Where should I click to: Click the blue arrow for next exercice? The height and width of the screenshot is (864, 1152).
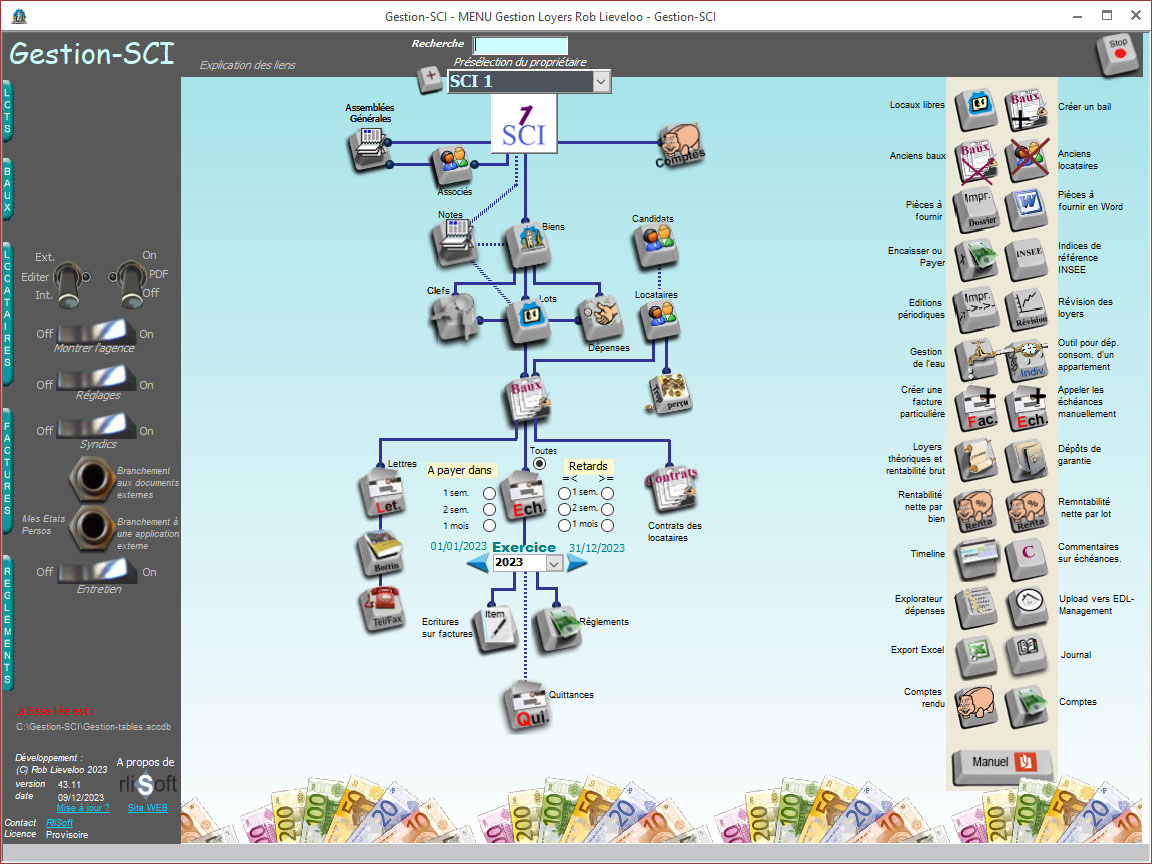(x=577, y=564)
